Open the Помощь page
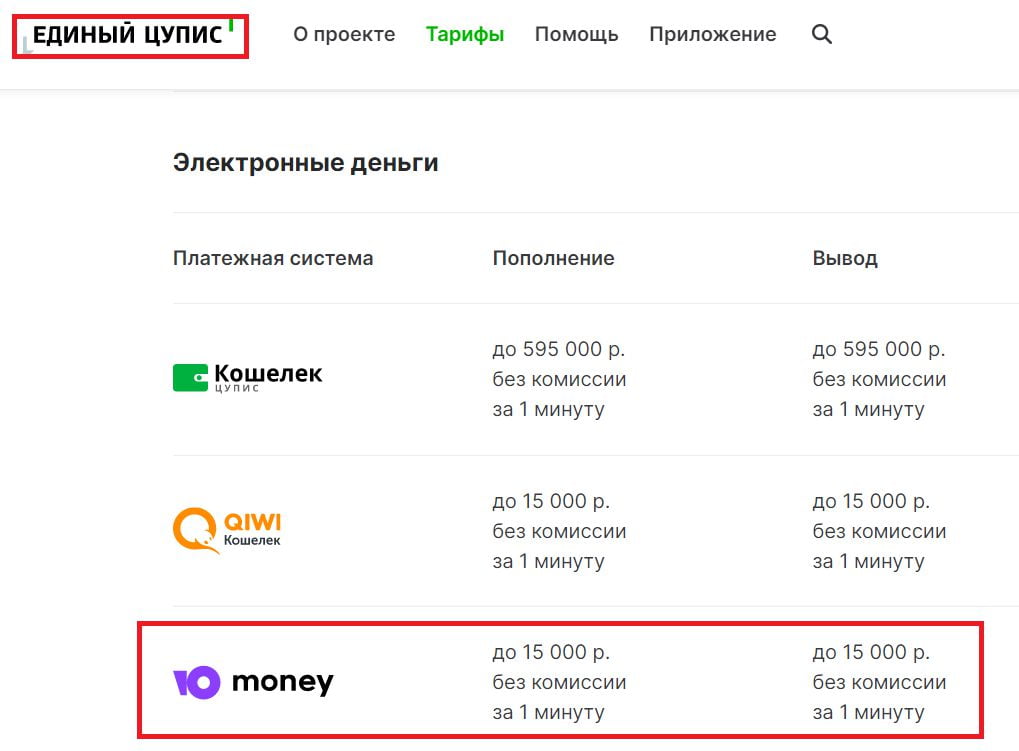1019x751 pixels. [x=576, y=34]
